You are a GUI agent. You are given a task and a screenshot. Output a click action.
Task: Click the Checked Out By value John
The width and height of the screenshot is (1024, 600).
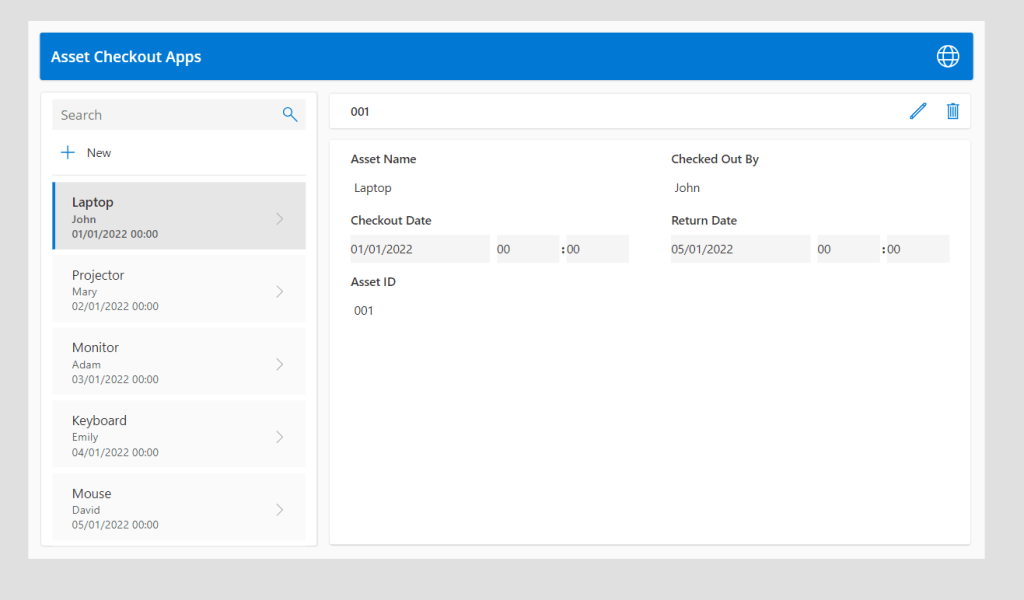(x=687, y=188)
